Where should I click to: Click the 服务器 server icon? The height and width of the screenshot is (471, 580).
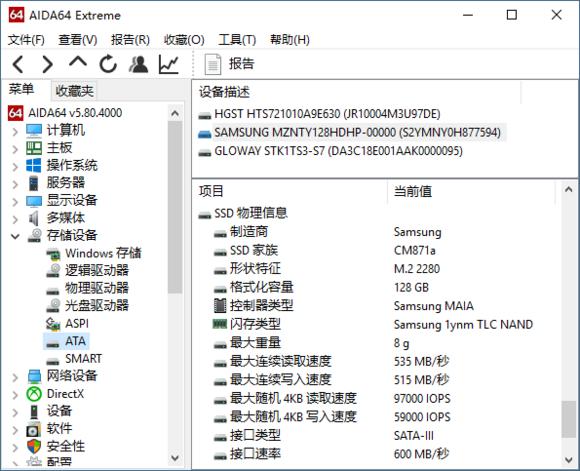coord(34,183)
